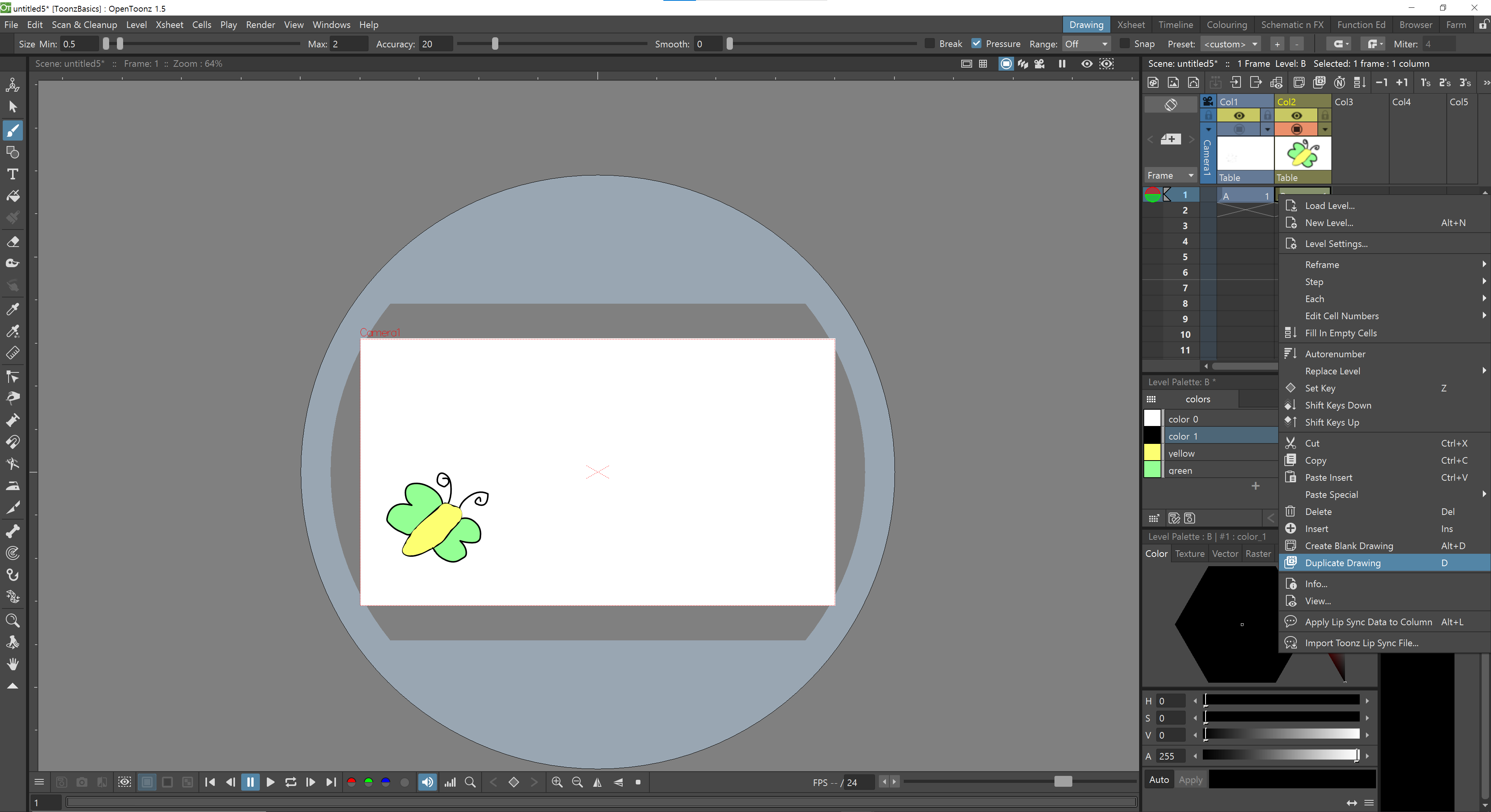Screen dimensions: 1491x812
Task: Expand the Reframe submenu
Action: pyautogui.click(x=1384, y=264)
